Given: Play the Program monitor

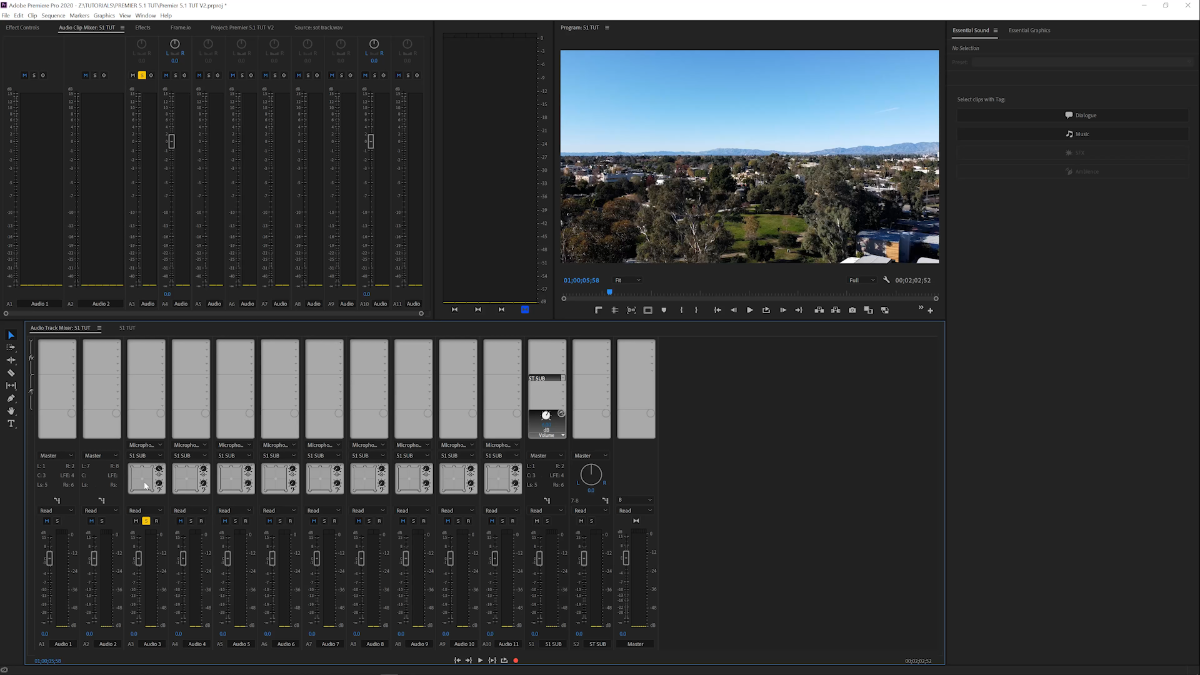Looking at the screenshot, I should pos(750,310).
